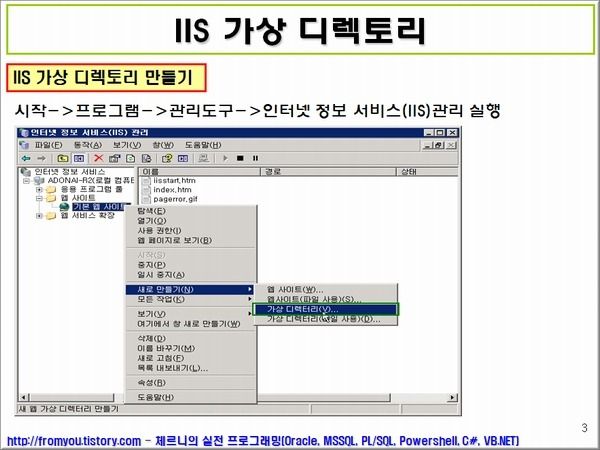Toggle the Show/Hide Console Tree icon
The image size is (600, 450).
(x=79, y=158)
